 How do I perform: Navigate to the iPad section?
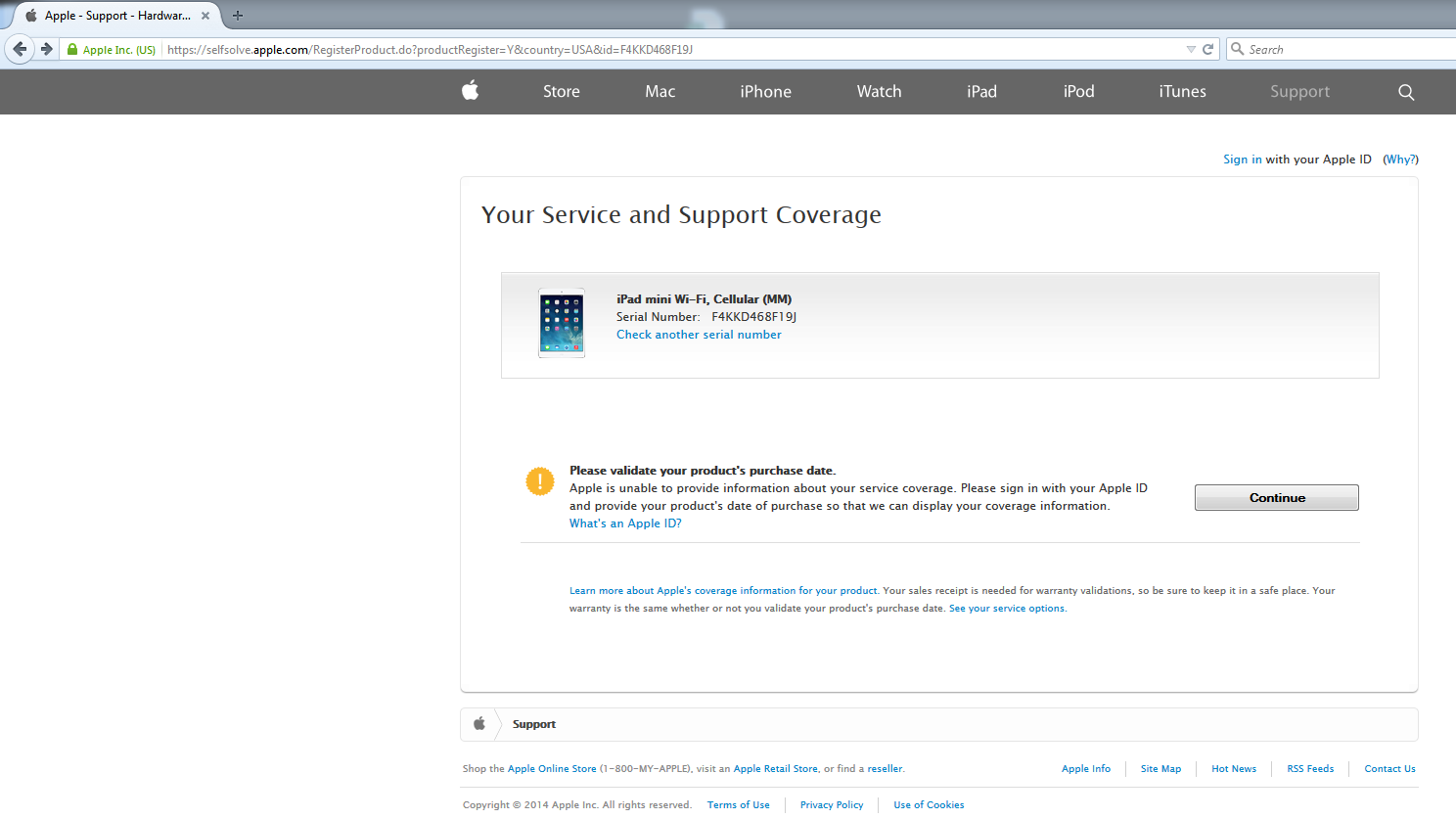point(982,92)
